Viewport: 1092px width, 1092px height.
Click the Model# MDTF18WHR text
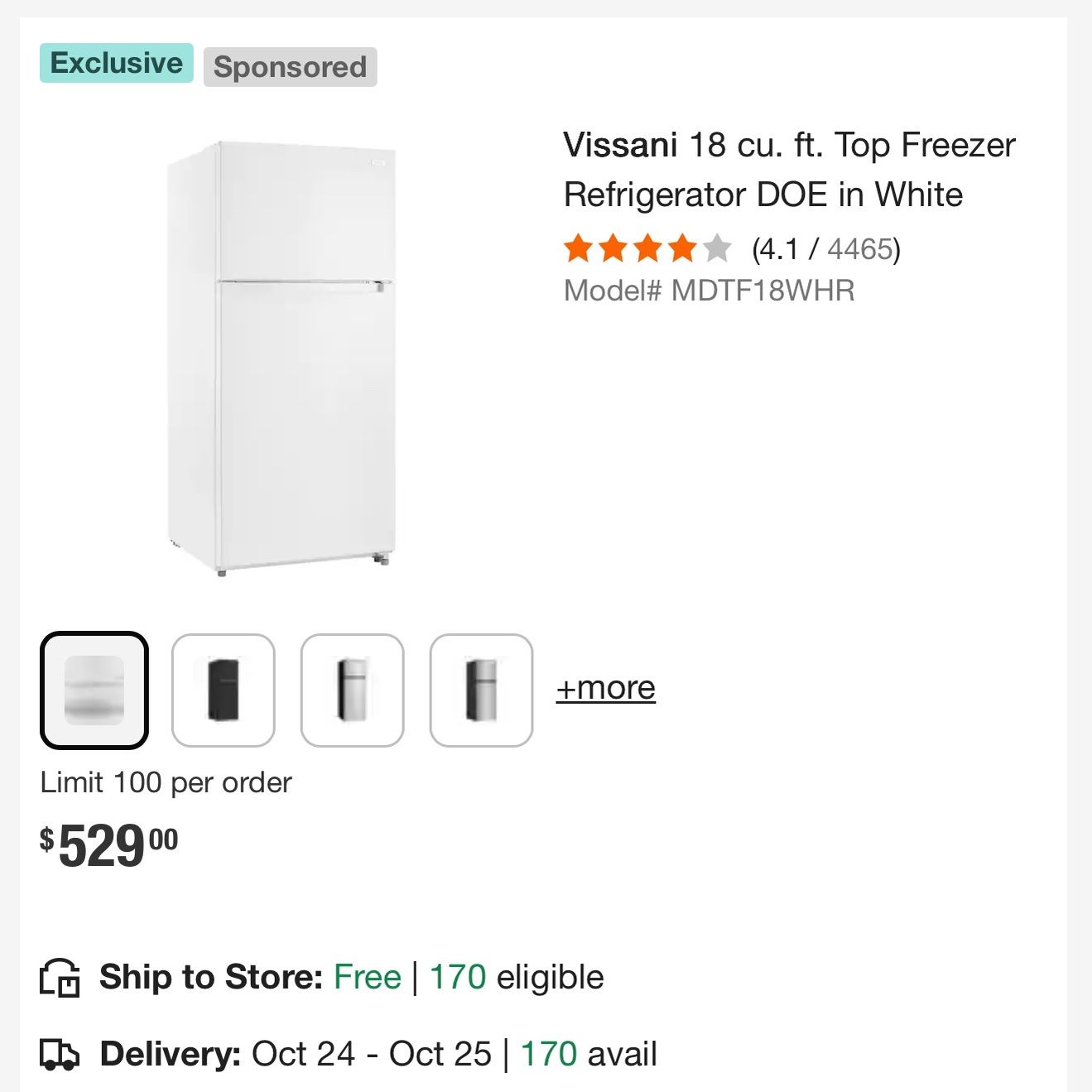click(x=710, y=291)
